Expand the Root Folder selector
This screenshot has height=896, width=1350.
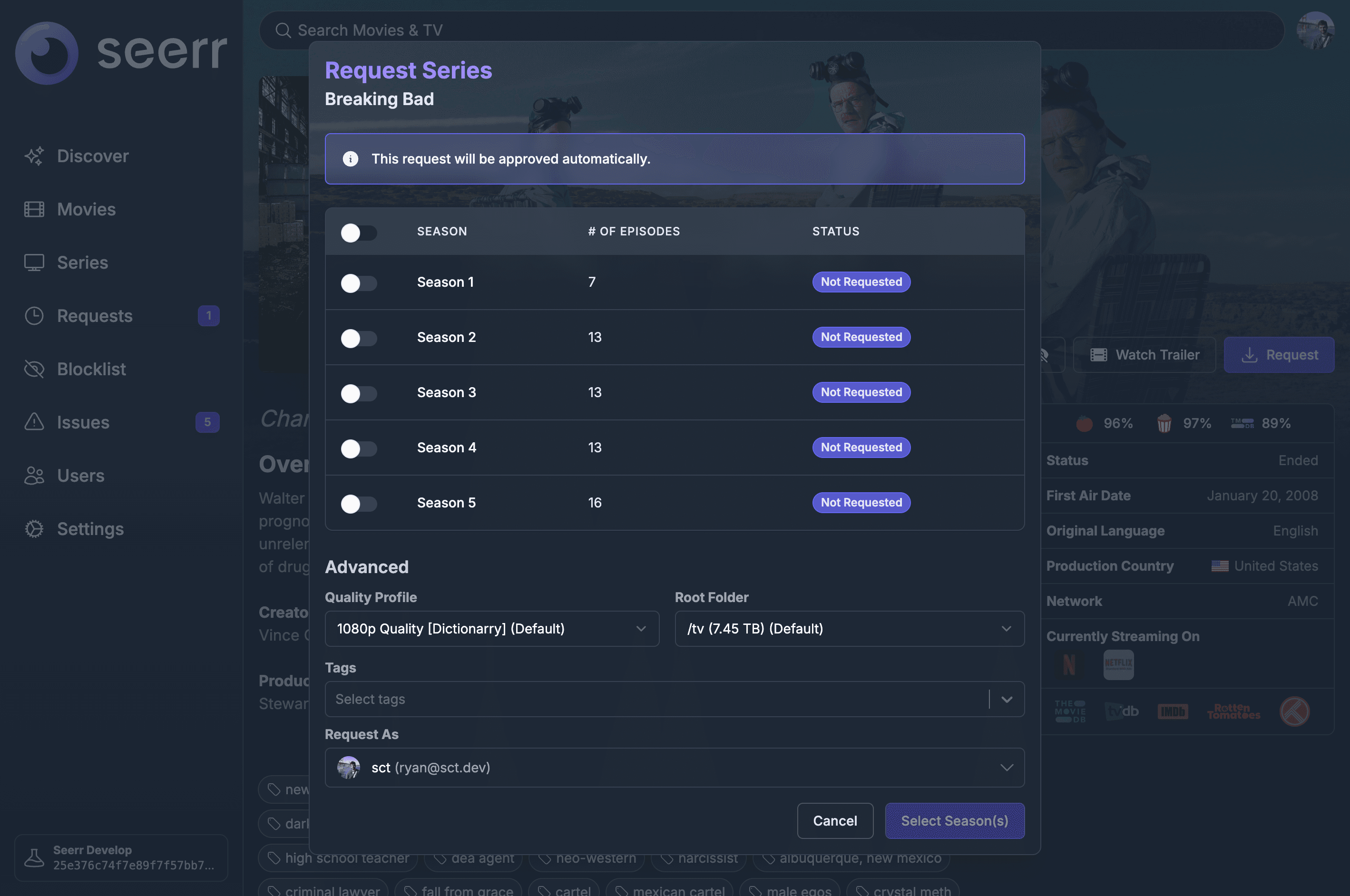tap(849, 629)
